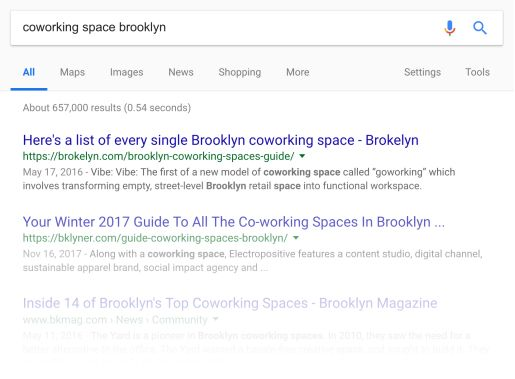515x379 pixels.
Task: Select the All results tab
Action: pyautogui.click(x=29, y=72)
